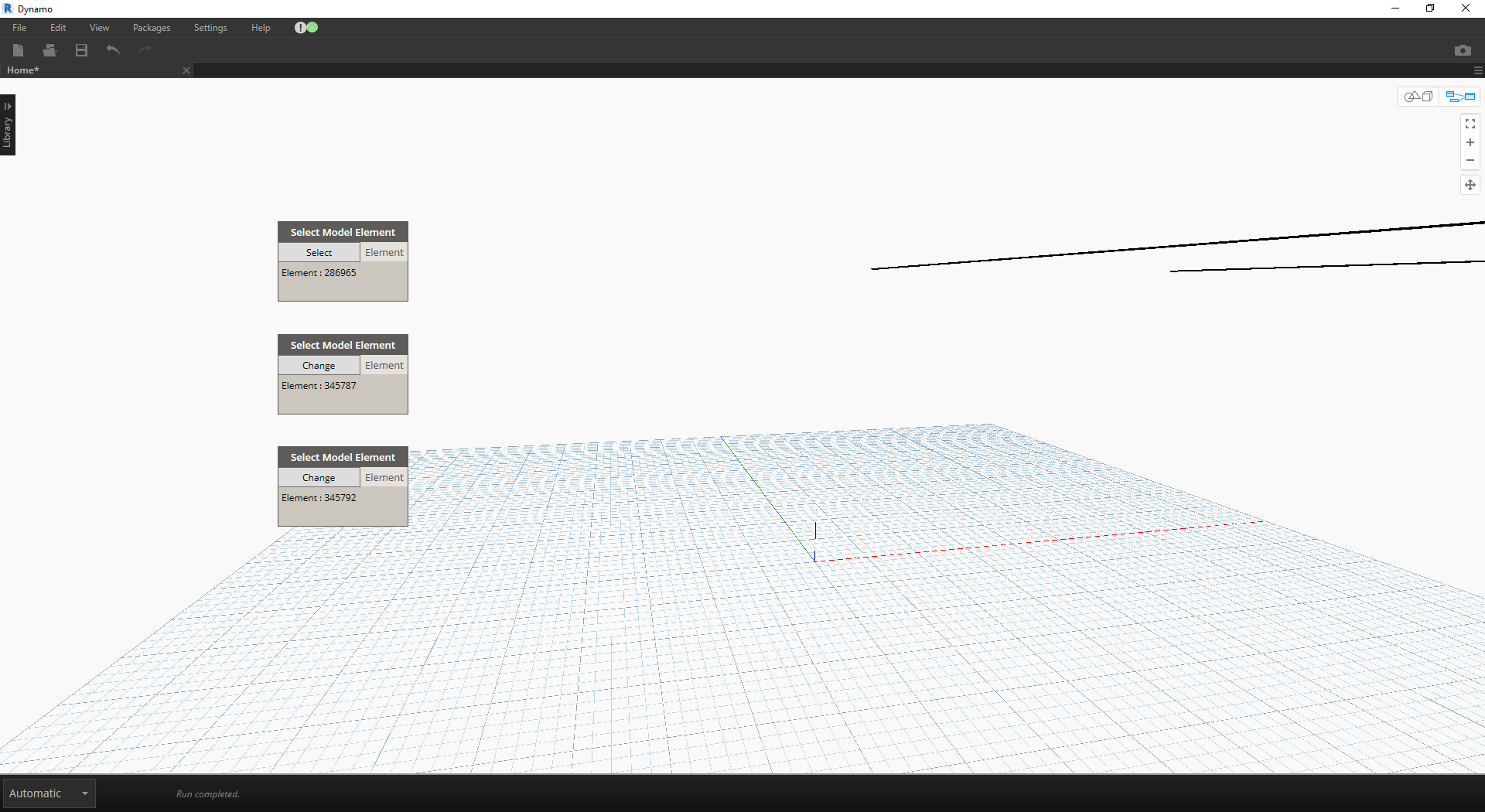Click Element output port of node 286965
Viewport: 1485px width, 812px height.
pos(384,253)
